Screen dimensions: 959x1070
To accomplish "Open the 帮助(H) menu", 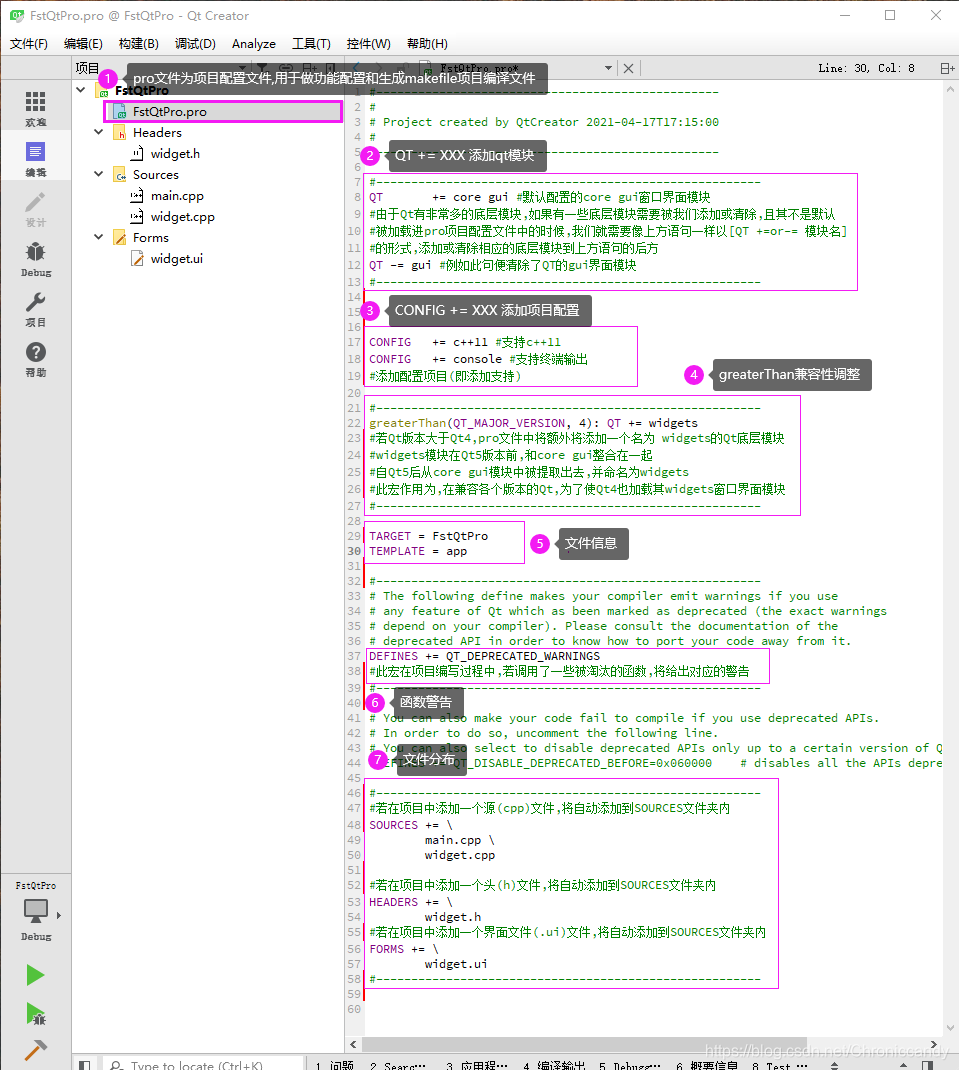I will click(427, 44).
